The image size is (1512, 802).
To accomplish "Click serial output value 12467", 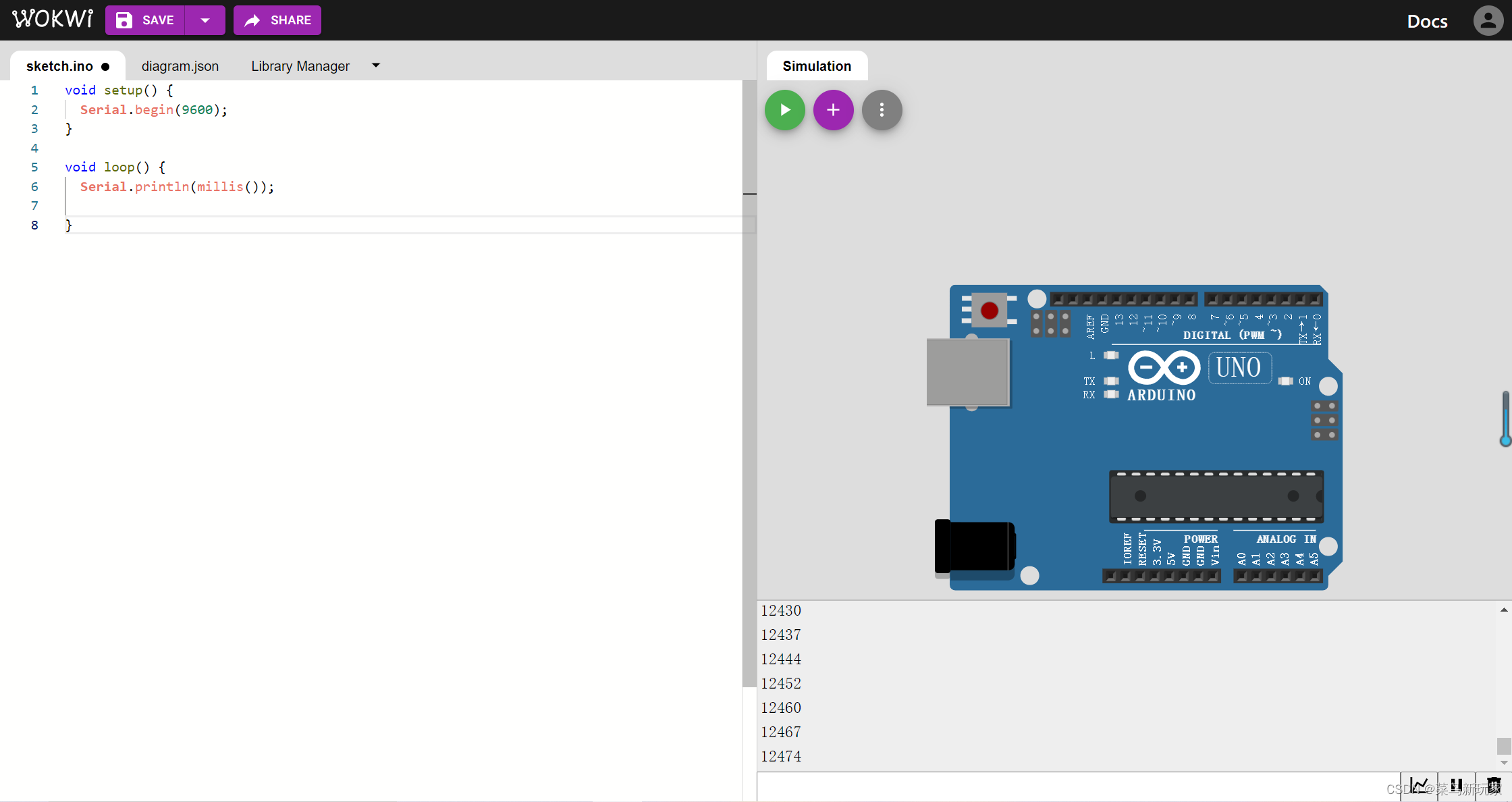I will [781, 732].
